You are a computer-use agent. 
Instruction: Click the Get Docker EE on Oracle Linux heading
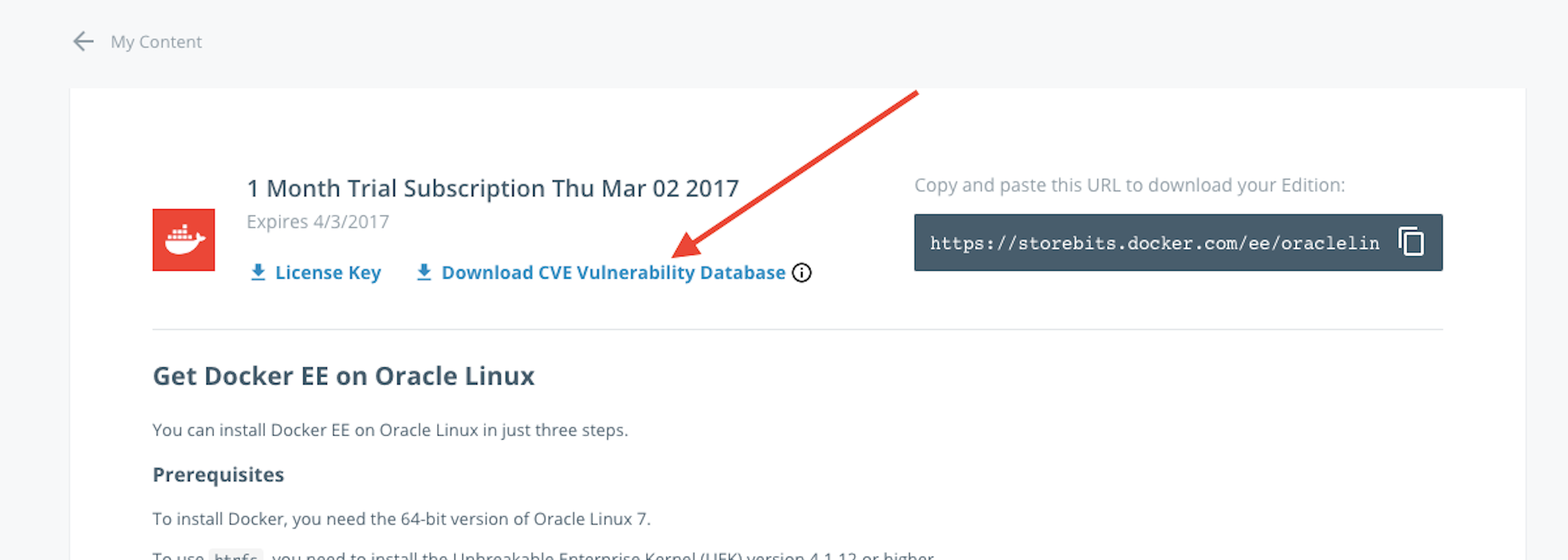343,376
